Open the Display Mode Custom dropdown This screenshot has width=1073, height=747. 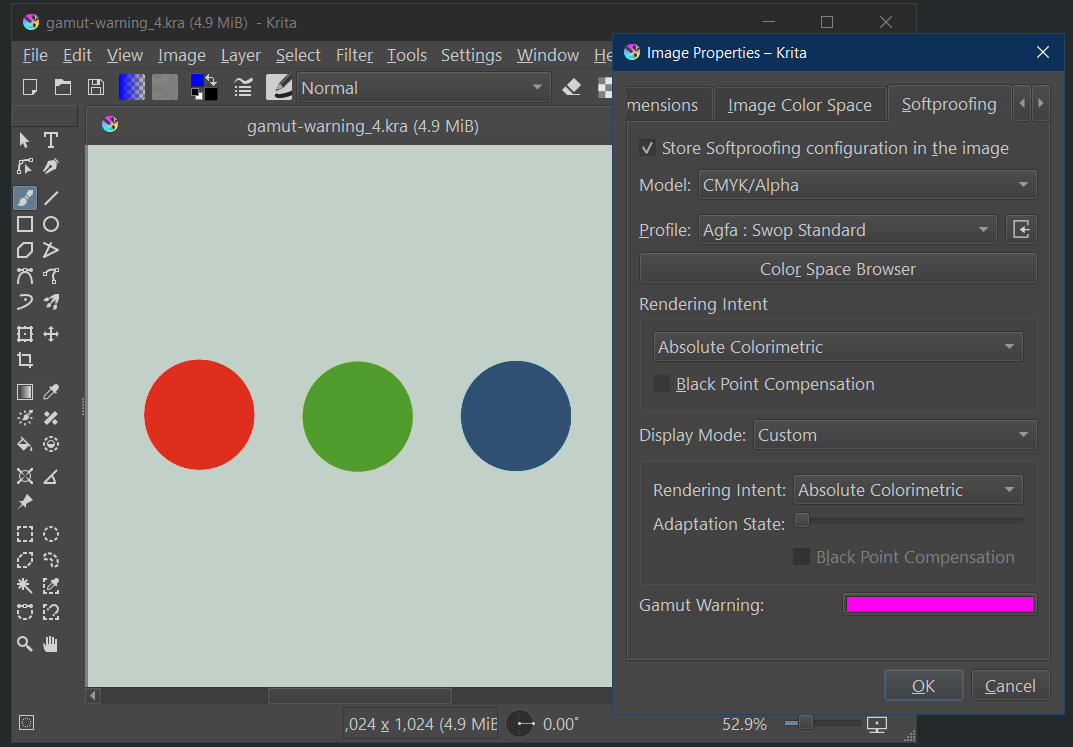894,435
